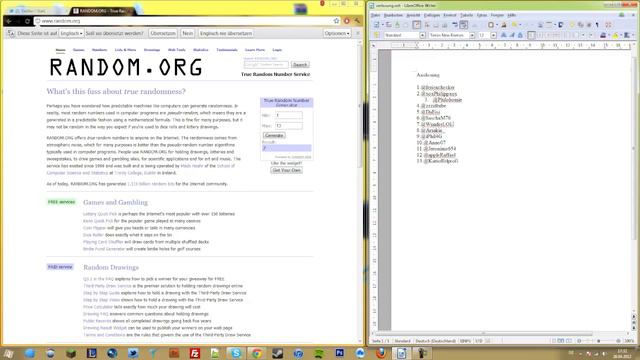This screenshot has height=360, width=640.
Task: Toggle underline formatting in Writer
Action: (520, 35)
